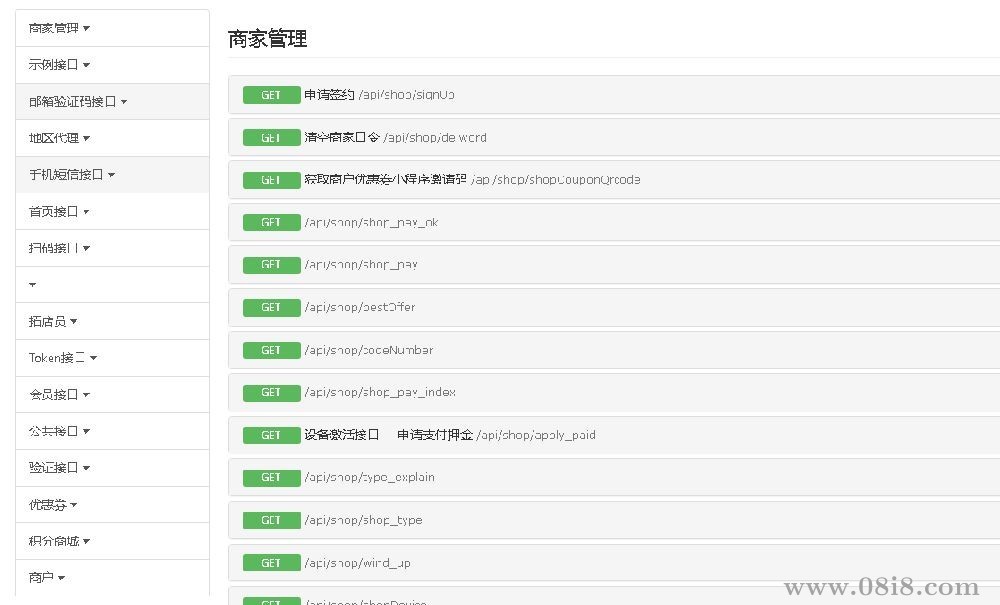1000x605 pixels.
Task: Click GET badge for /api/shop/shop_pay_ok
Action: [x=271, y=222]
